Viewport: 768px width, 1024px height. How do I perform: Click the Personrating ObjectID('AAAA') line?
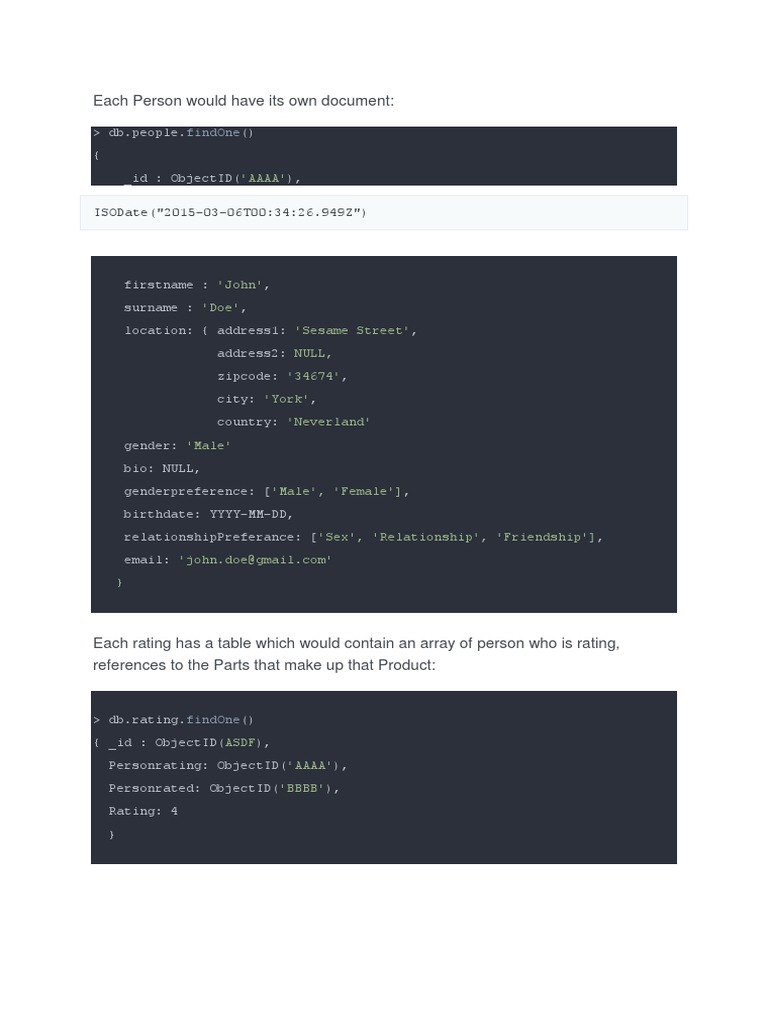227,765
